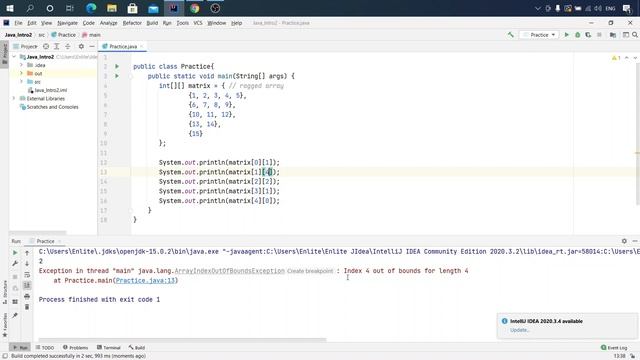This screenshot has height=360, width=640.
Task: Collapse all nodes in Project panel
Action: click(68, 47)
